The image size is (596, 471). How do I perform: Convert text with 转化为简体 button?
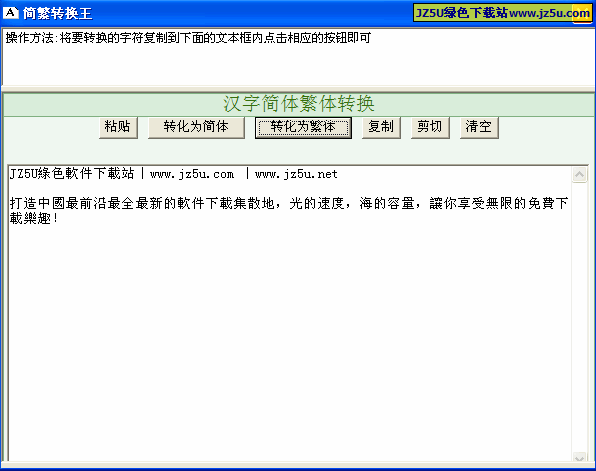[x=196, y=127]
